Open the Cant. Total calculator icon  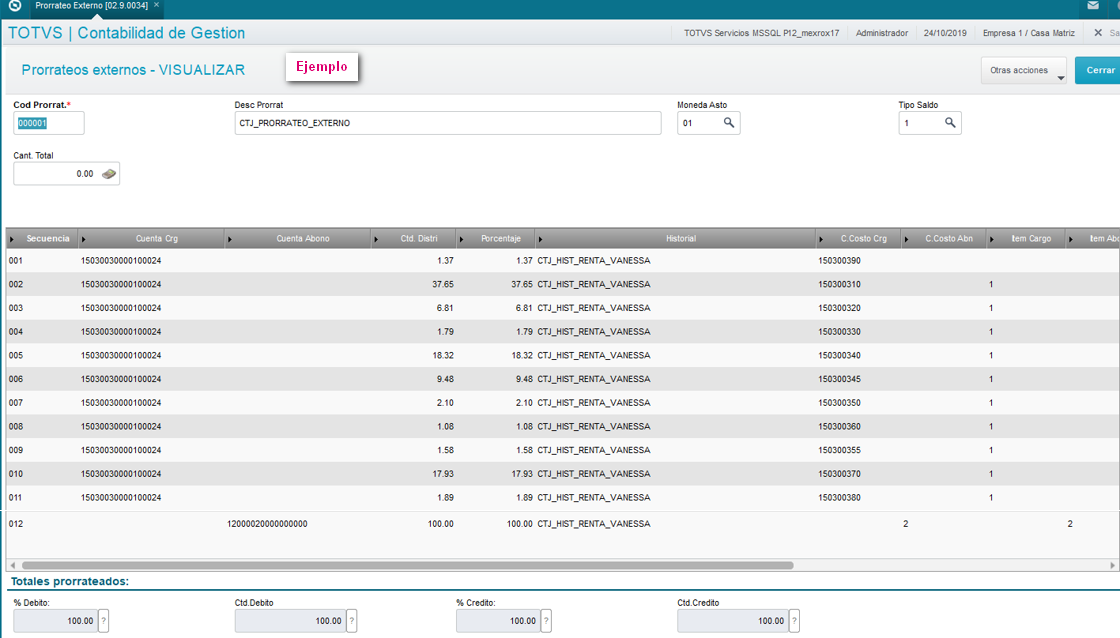[109, 174]
